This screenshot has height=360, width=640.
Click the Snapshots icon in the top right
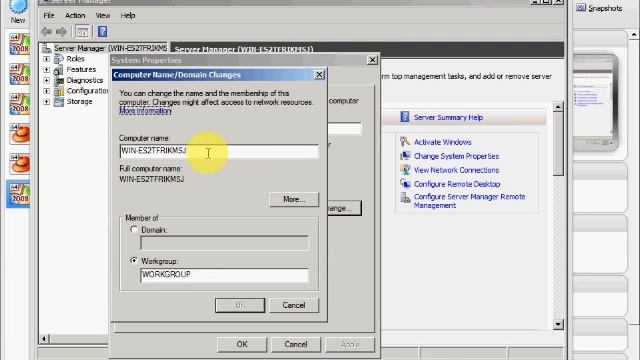[x=581, y=7]
